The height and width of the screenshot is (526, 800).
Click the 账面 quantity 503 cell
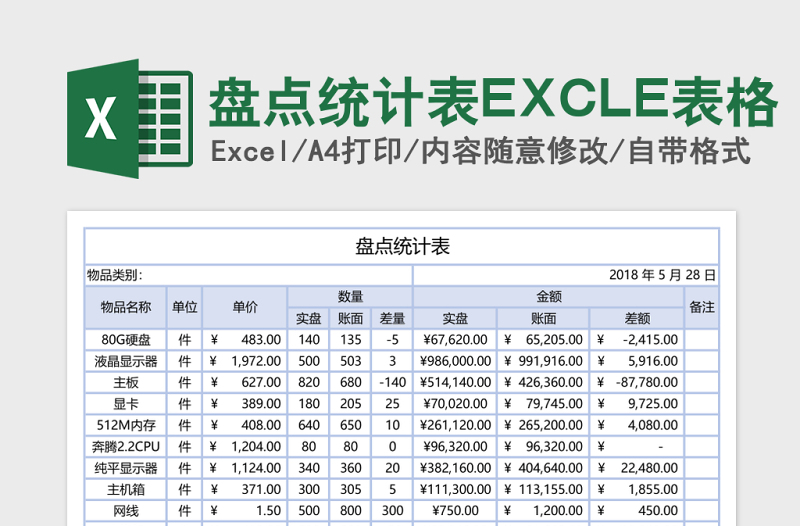pos(351,361)
